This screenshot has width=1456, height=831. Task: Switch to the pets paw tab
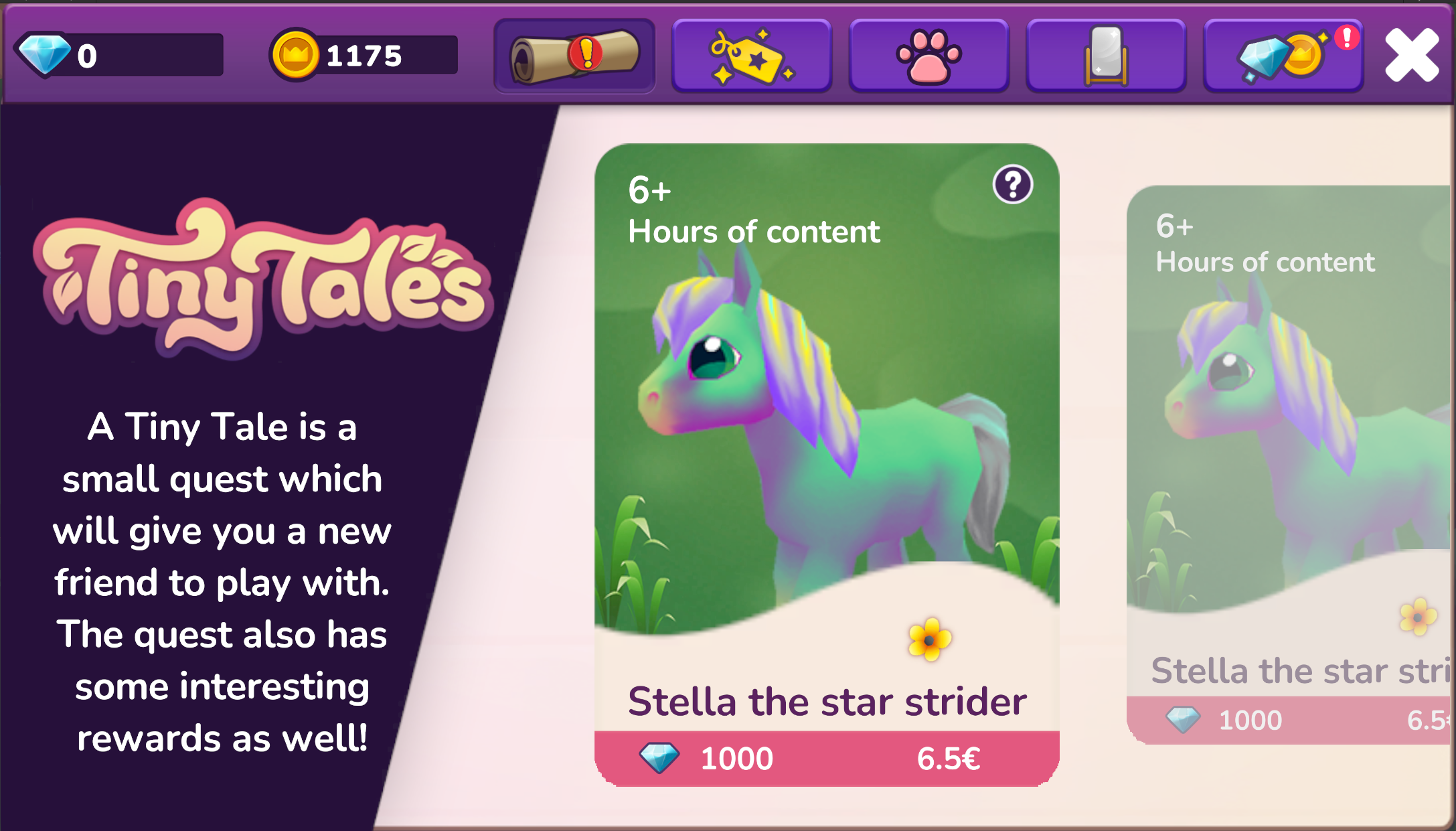[929, 56]
